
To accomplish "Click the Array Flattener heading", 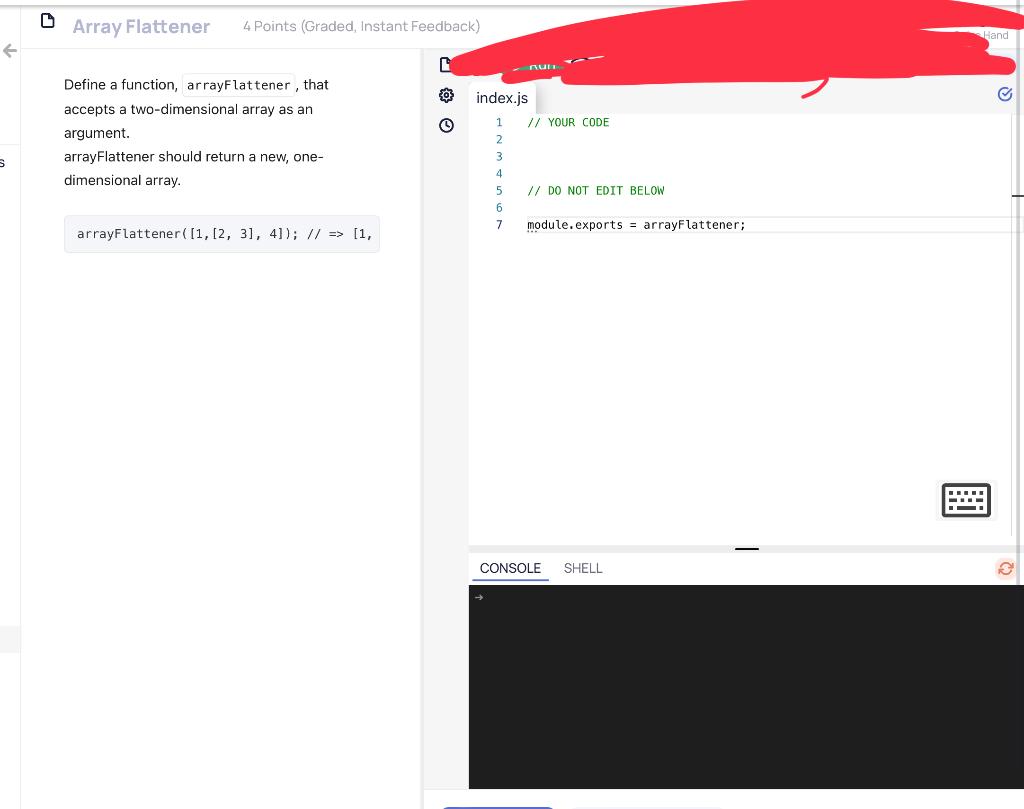I will [x=141, y=27].
